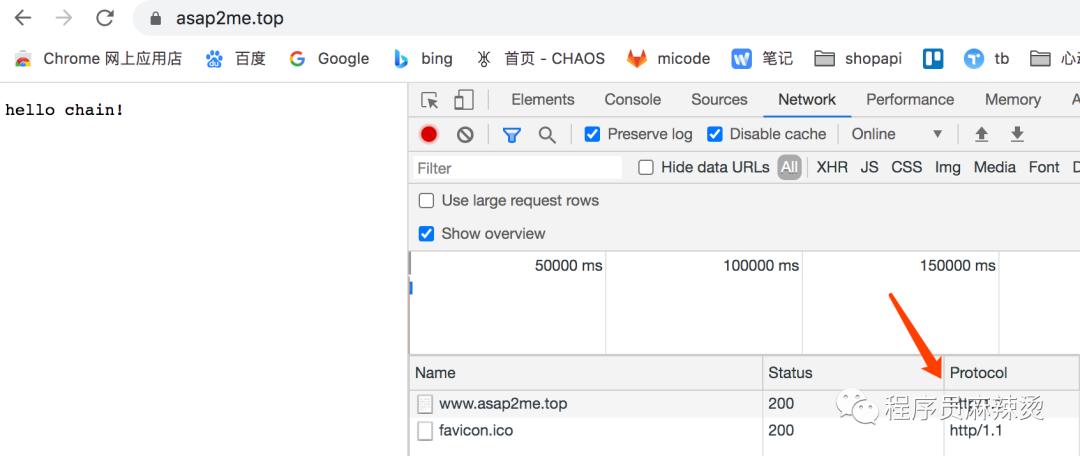Filter requests by XHR
Viewport: 1080px width, 456px height.
(831, 167)
